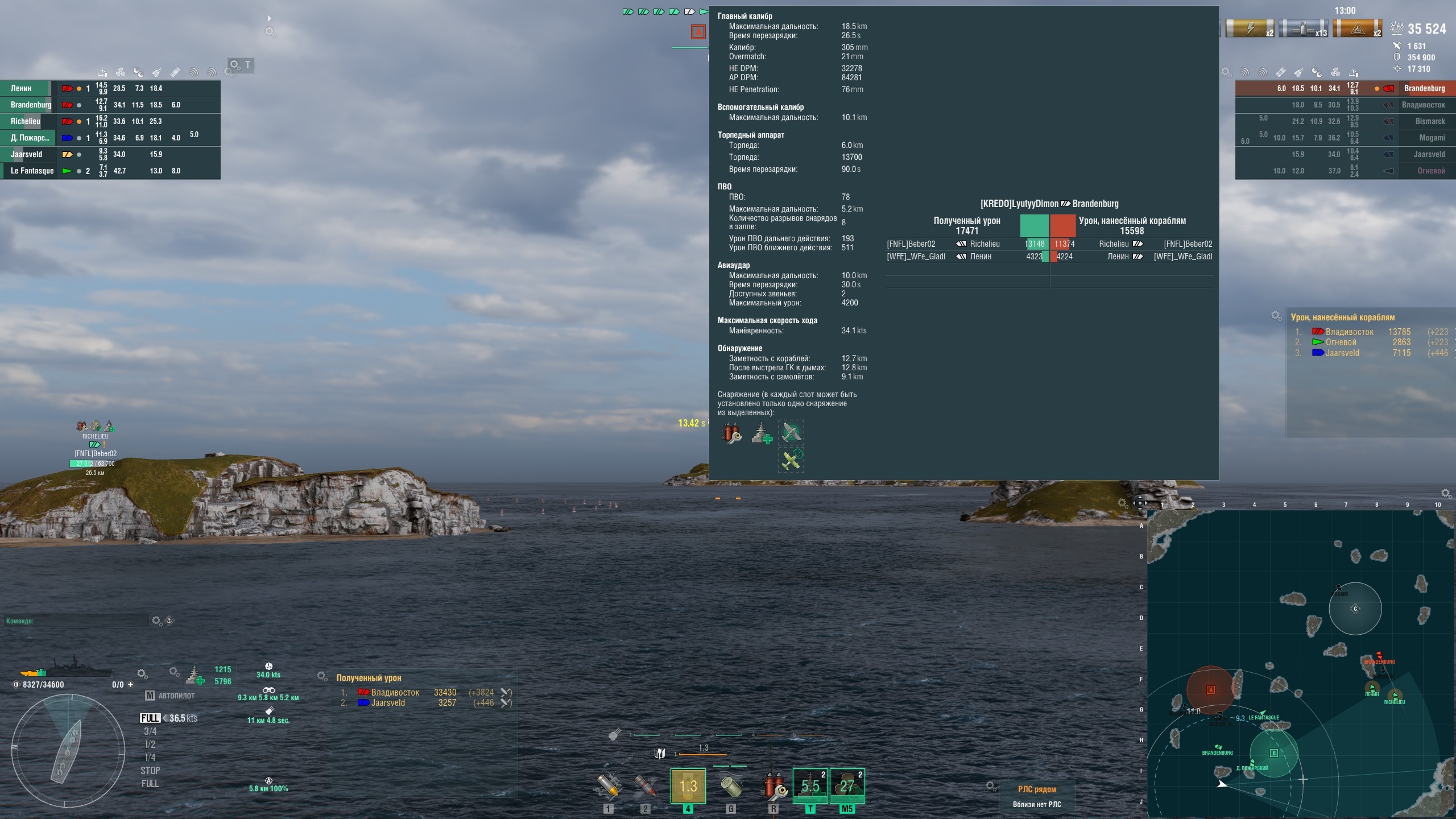Click capture point B on the minimap
Viewport: 1456px width, 819px height.
[1274, 753]
